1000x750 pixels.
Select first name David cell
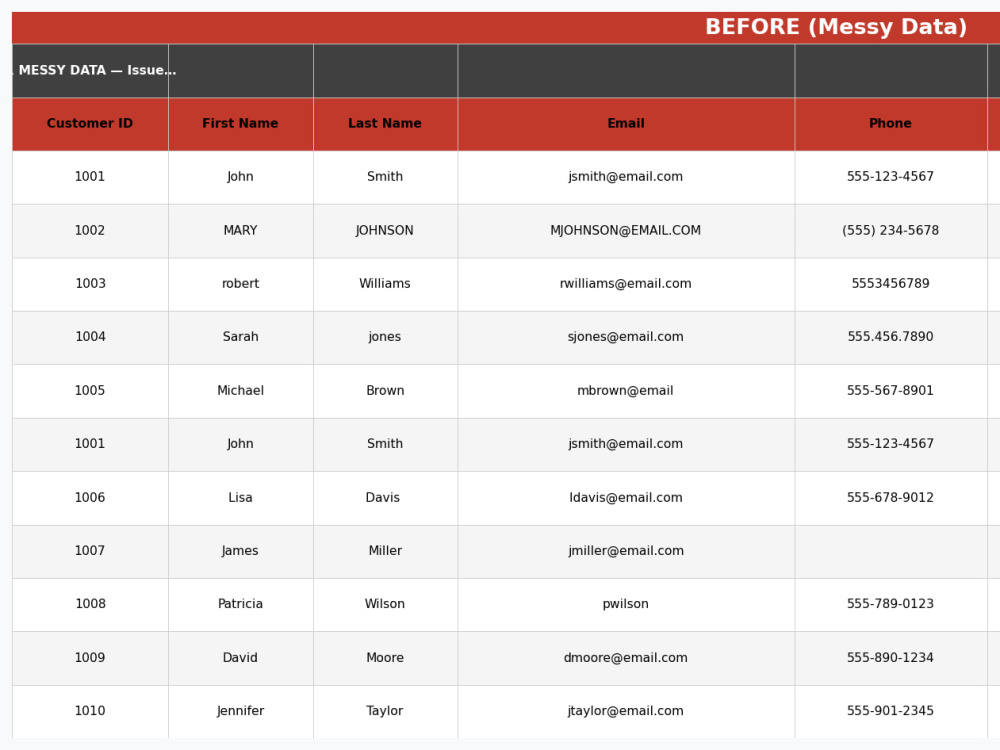pyautogui.click(x=240, y=658)
